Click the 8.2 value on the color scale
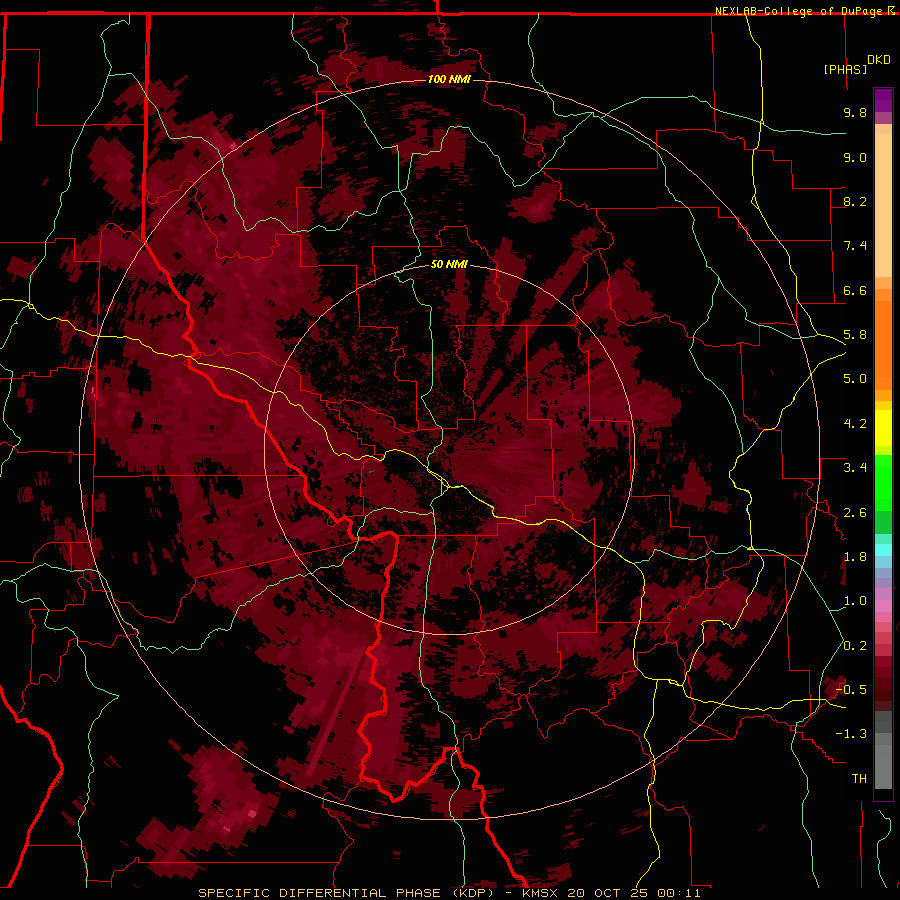The height and width of the screenshot is (900, 900). [855, 201]
